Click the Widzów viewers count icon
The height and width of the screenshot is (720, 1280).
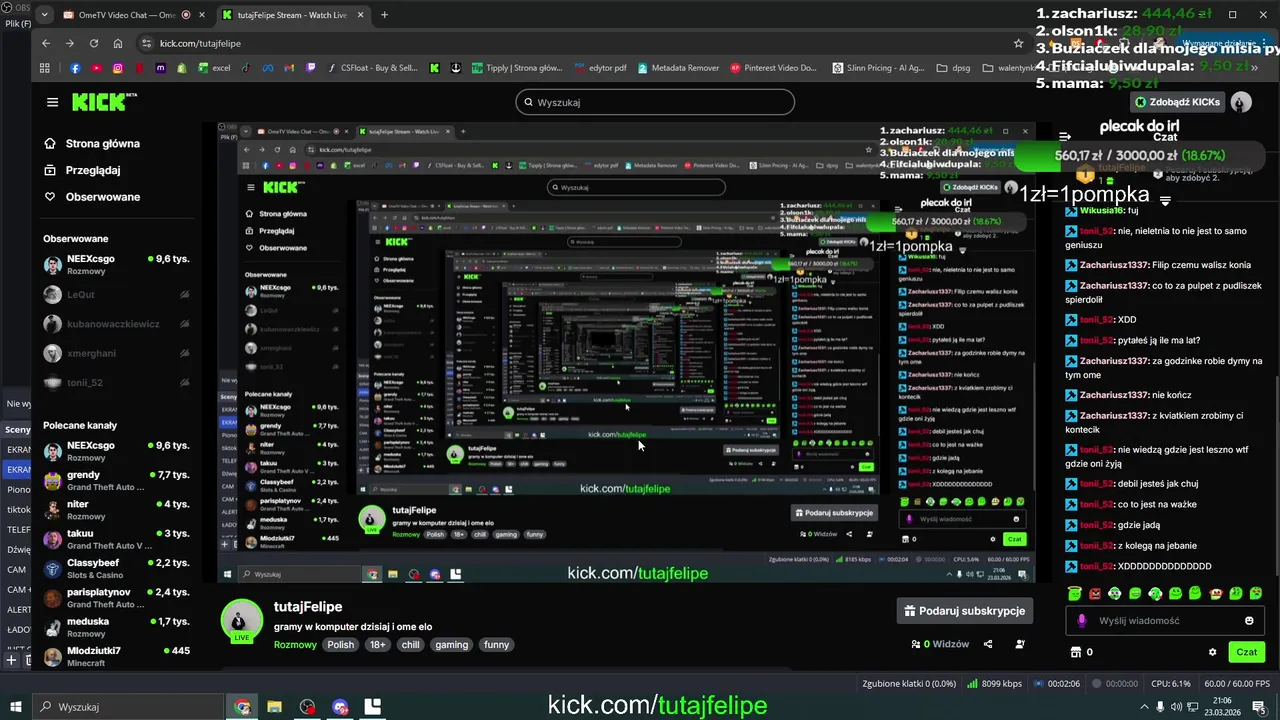[916, 645]
